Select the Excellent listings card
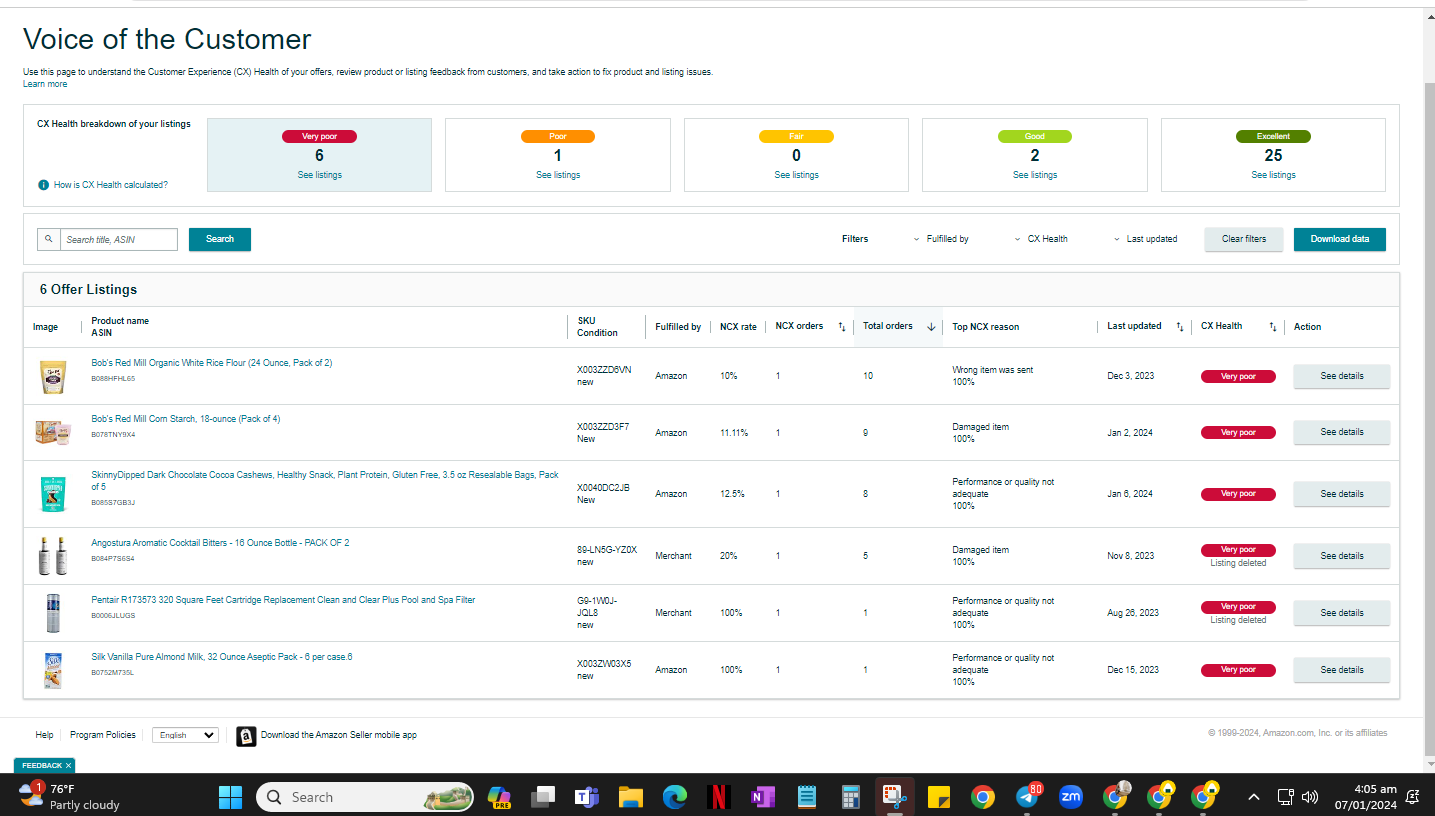1435x816 pixels. coord(1273,155)
